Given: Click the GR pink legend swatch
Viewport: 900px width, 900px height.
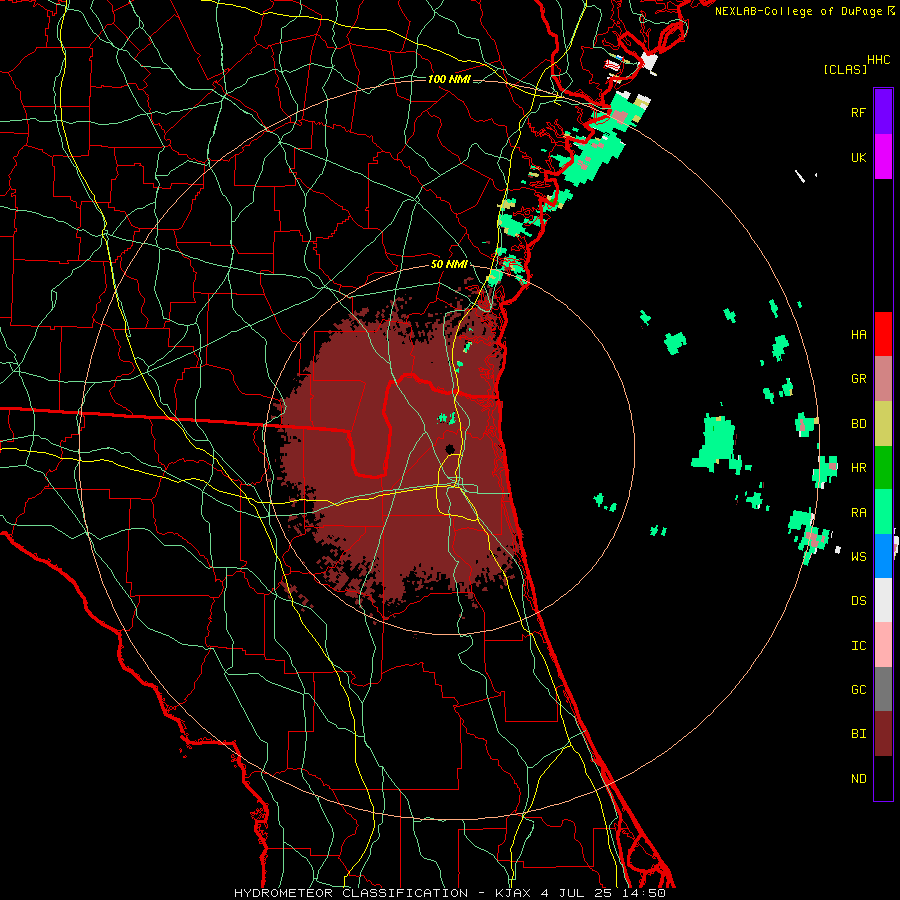Looking at the screenshot, I should pos(883,379).
